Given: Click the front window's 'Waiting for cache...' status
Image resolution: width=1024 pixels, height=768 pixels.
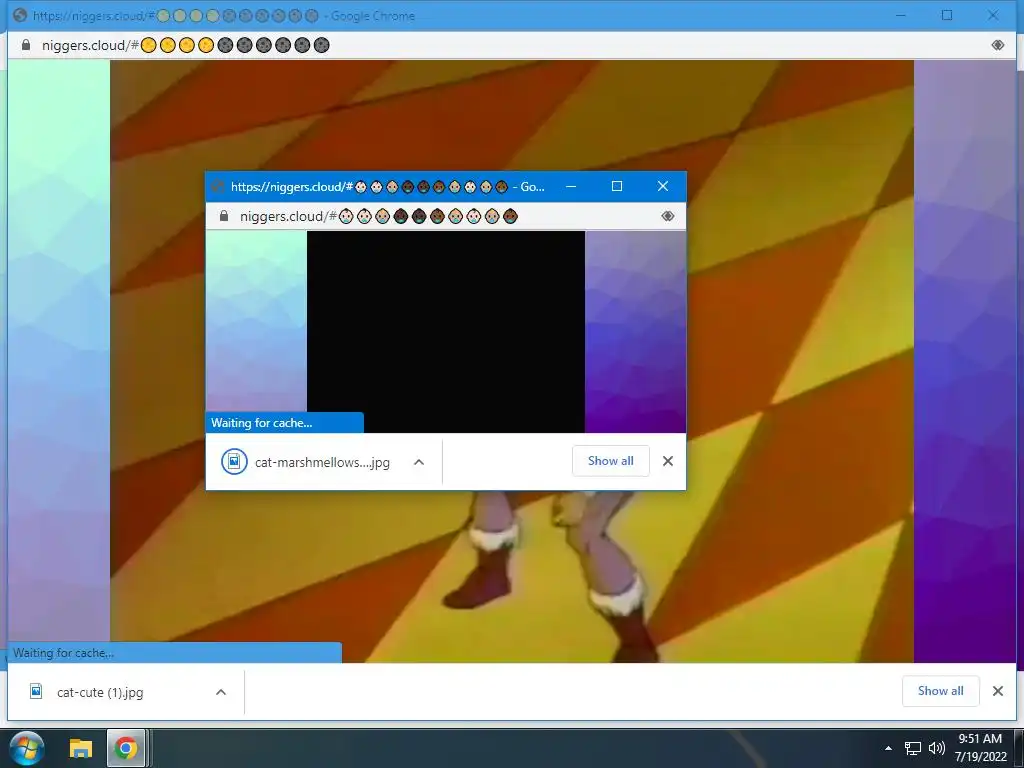Looking at the screenshot, I should click(261, 423).
